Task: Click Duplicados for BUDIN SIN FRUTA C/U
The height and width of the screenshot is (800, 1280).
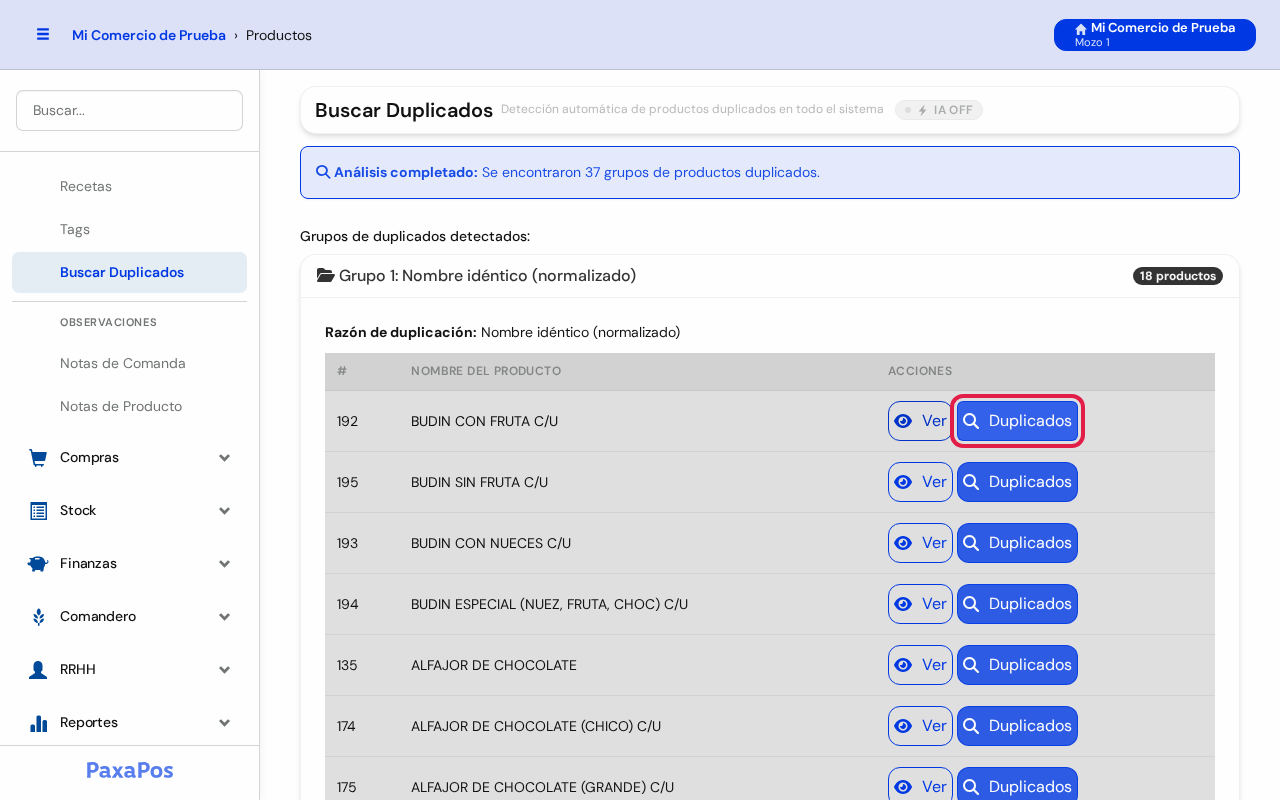Action: [1017, 482]
